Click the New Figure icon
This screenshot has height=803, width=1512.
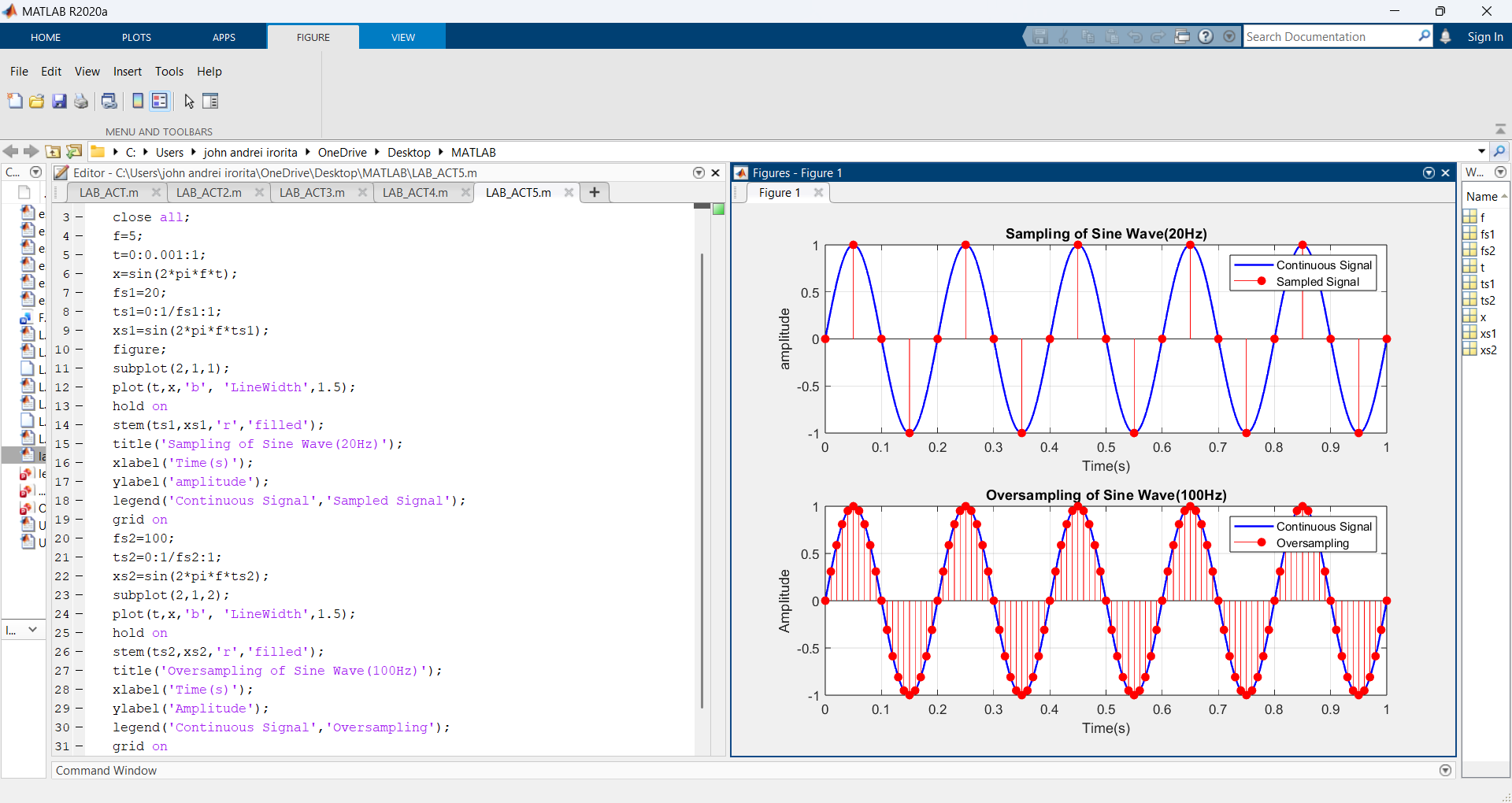(15, 101)
